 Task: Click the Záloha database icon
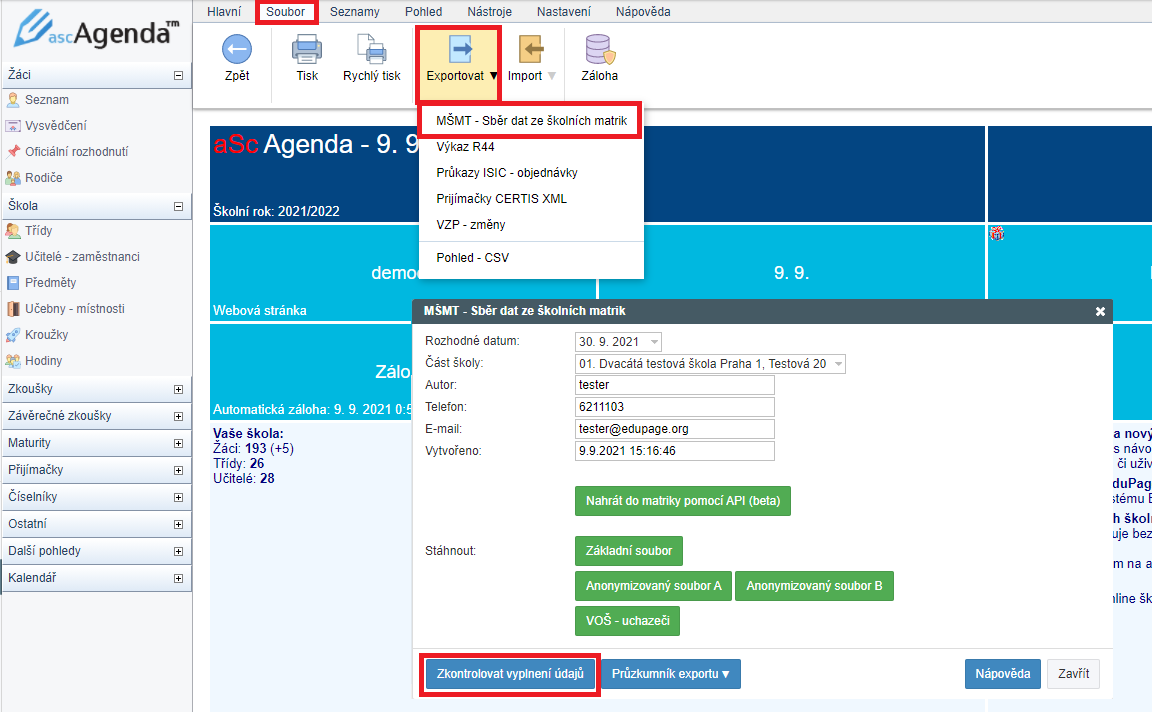point(600,49)
